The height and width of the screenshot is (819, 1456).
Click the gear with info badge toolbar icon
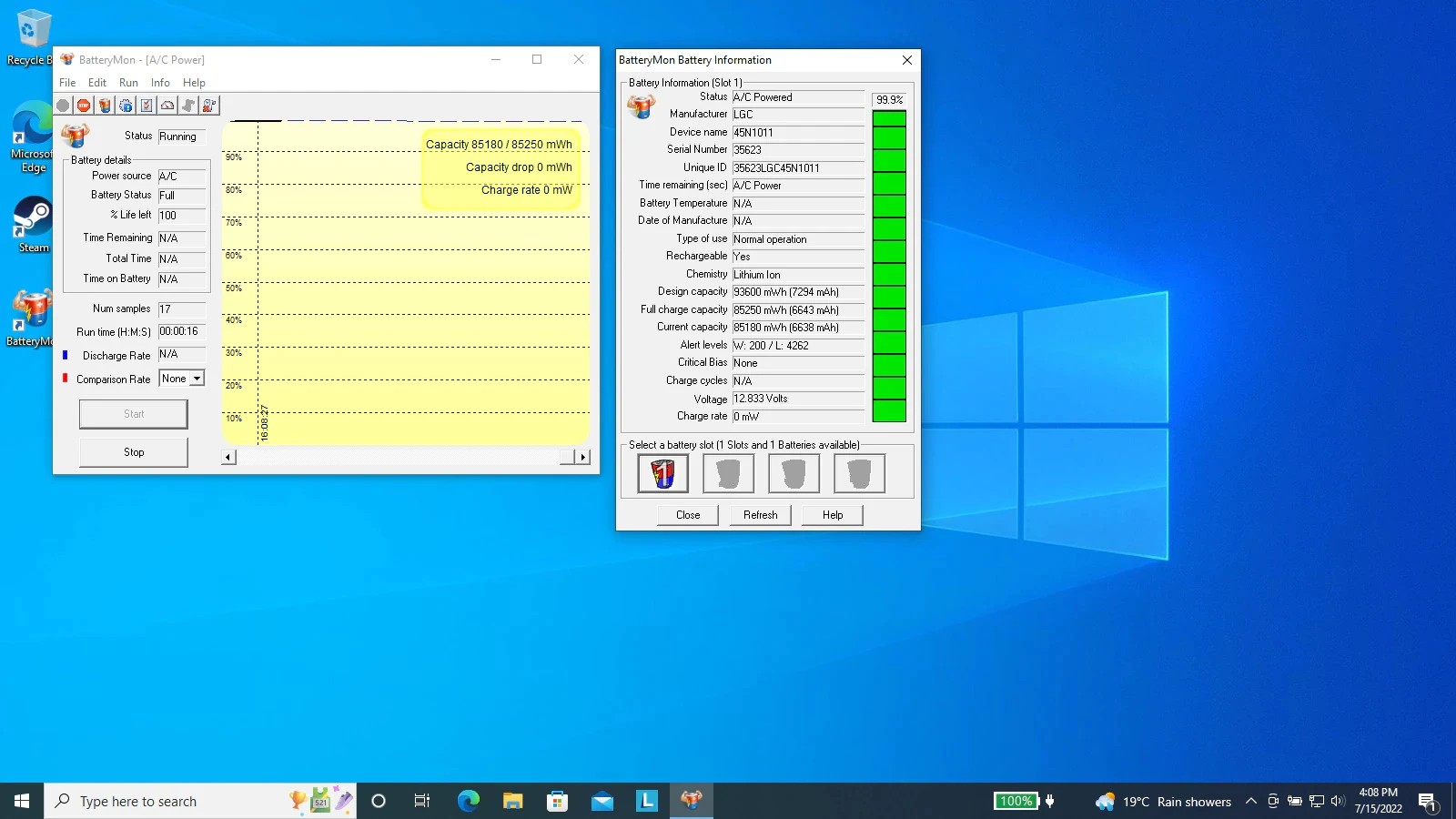[x=126, y=106]
